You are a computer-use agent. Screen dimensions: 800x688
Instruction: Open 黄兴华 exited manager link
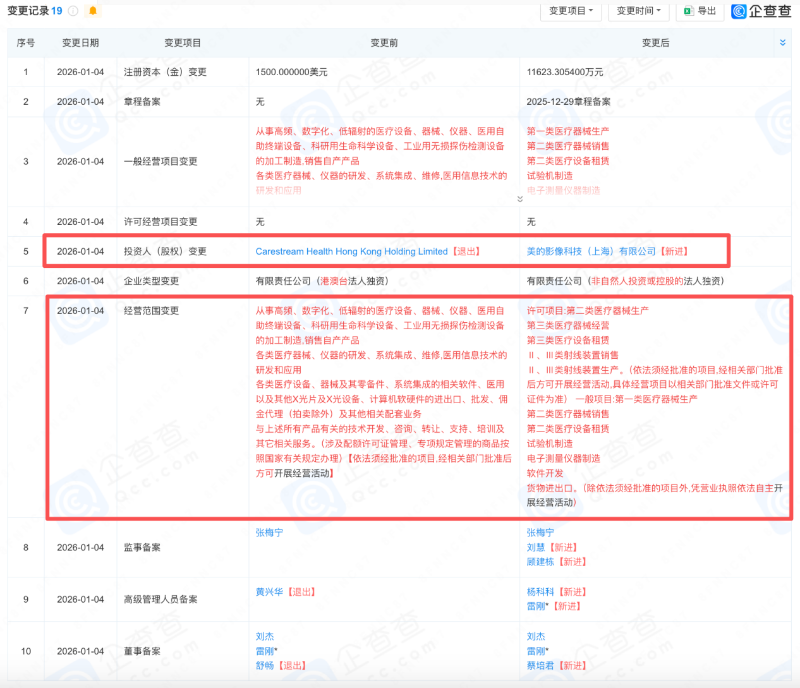272,592
